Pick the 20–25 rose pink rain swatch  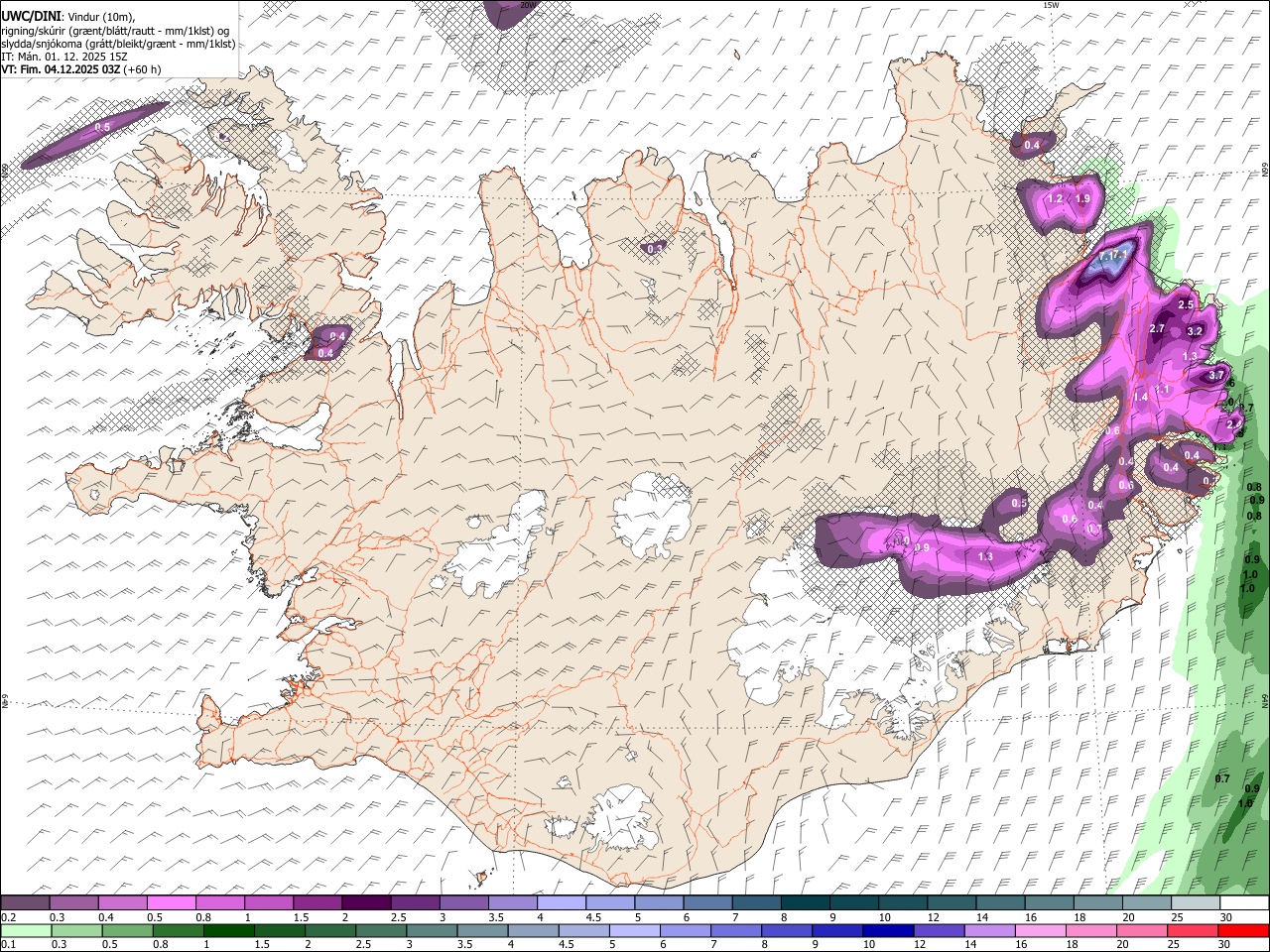1141,930
